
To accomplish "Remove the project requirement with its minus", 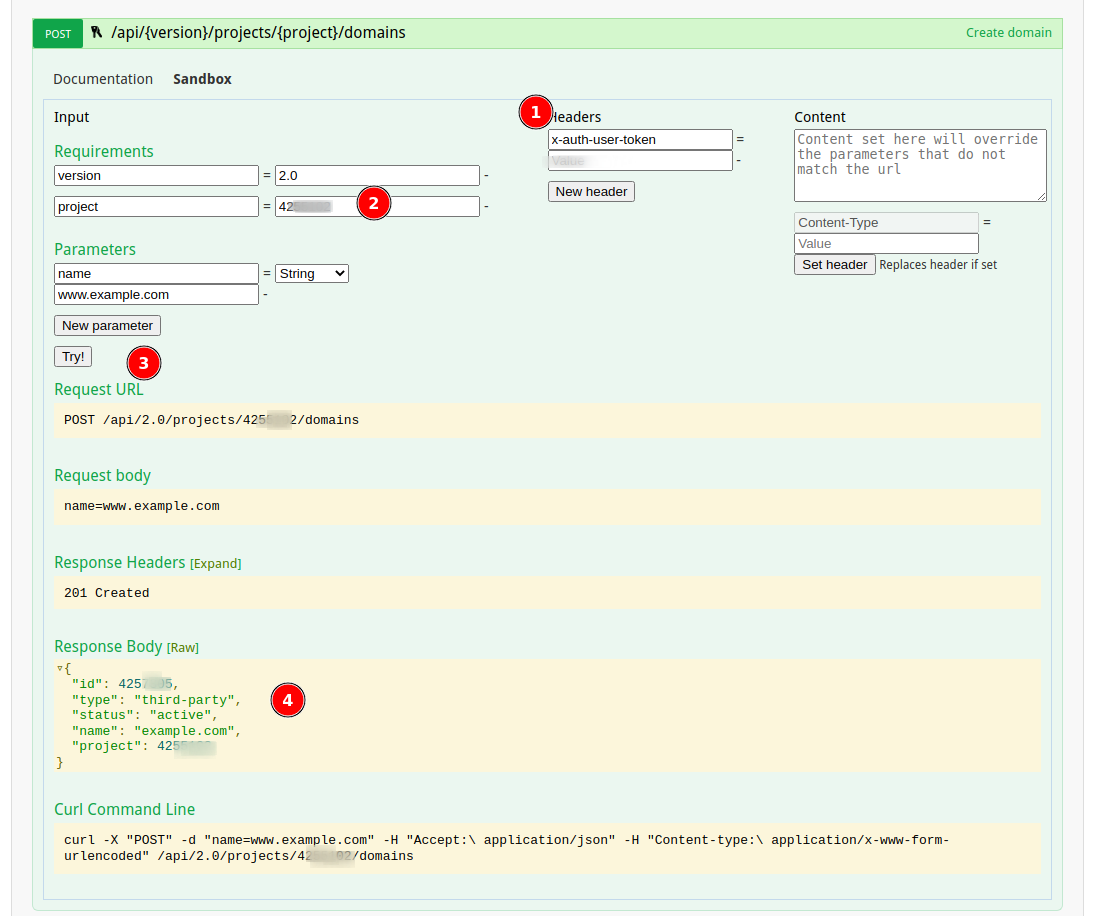I will 487,206.
